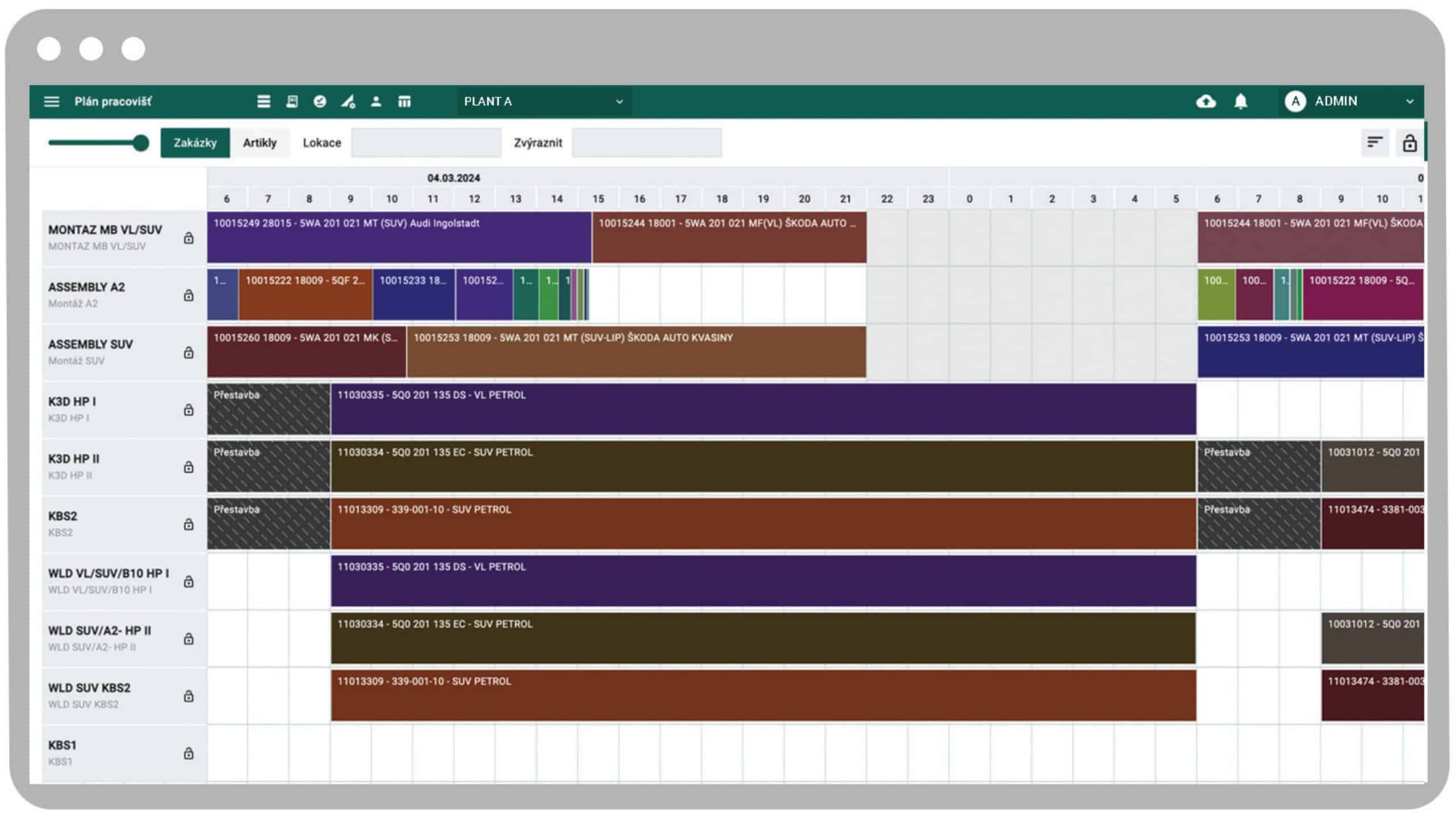
Task: Expand the PLANT A dropdown
Action: (x=544, y=102)
